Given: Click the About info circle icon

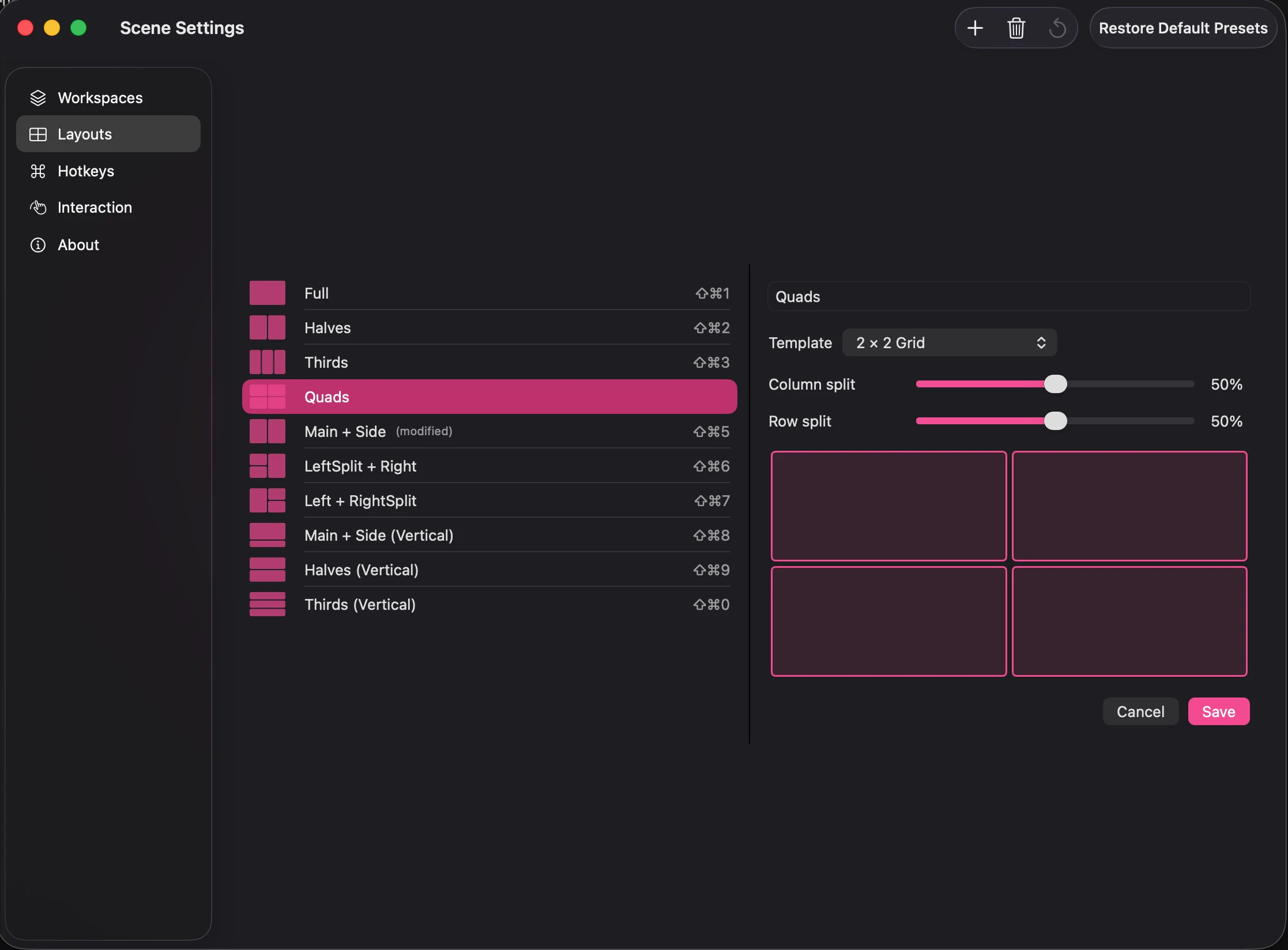Looking at the screenshot, I should [38, 245].
